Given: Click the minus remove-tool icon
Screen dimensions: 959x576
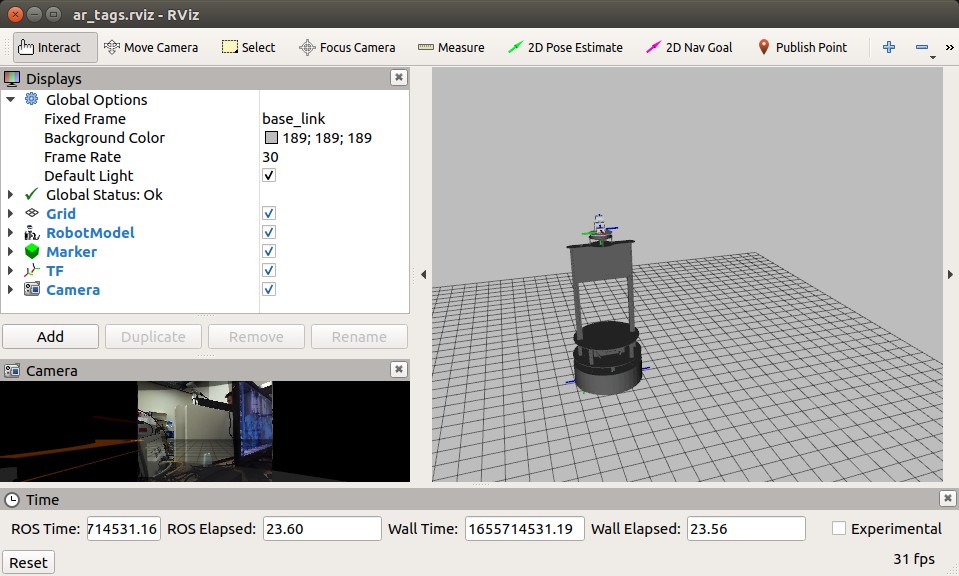Looking at the screenshot, I should pyautogui.click(x=922, y=47).
